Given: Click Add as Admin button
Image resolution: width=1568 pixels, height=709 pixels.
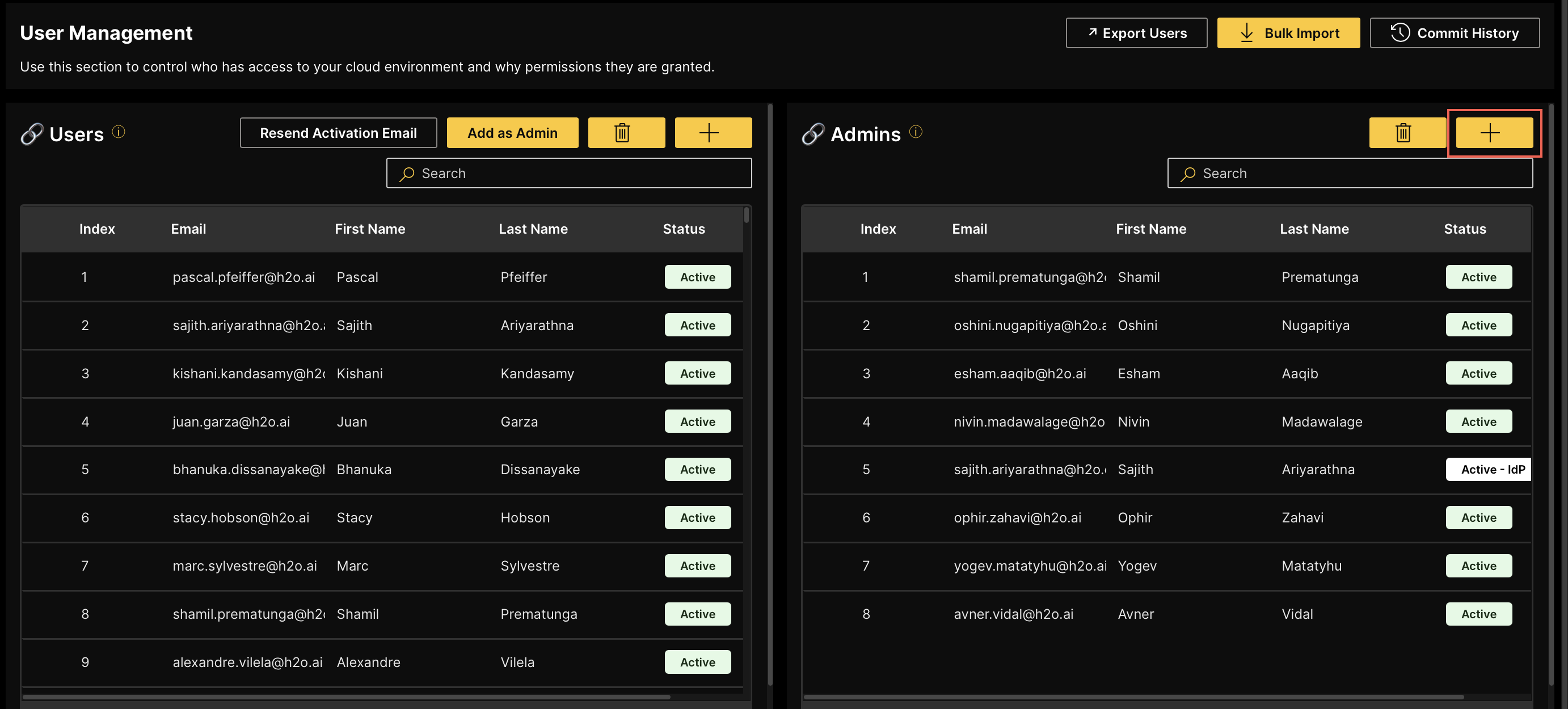Looking at the screenshot, I should [x=512, y=133].
